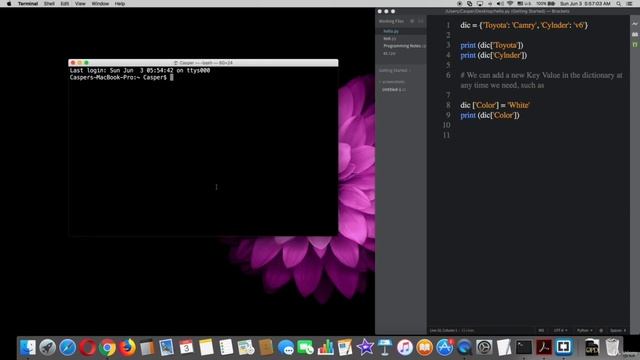The image size is (640, 360).
Task: Open Numbers chart icon in Dock
Action: (325, 347)
